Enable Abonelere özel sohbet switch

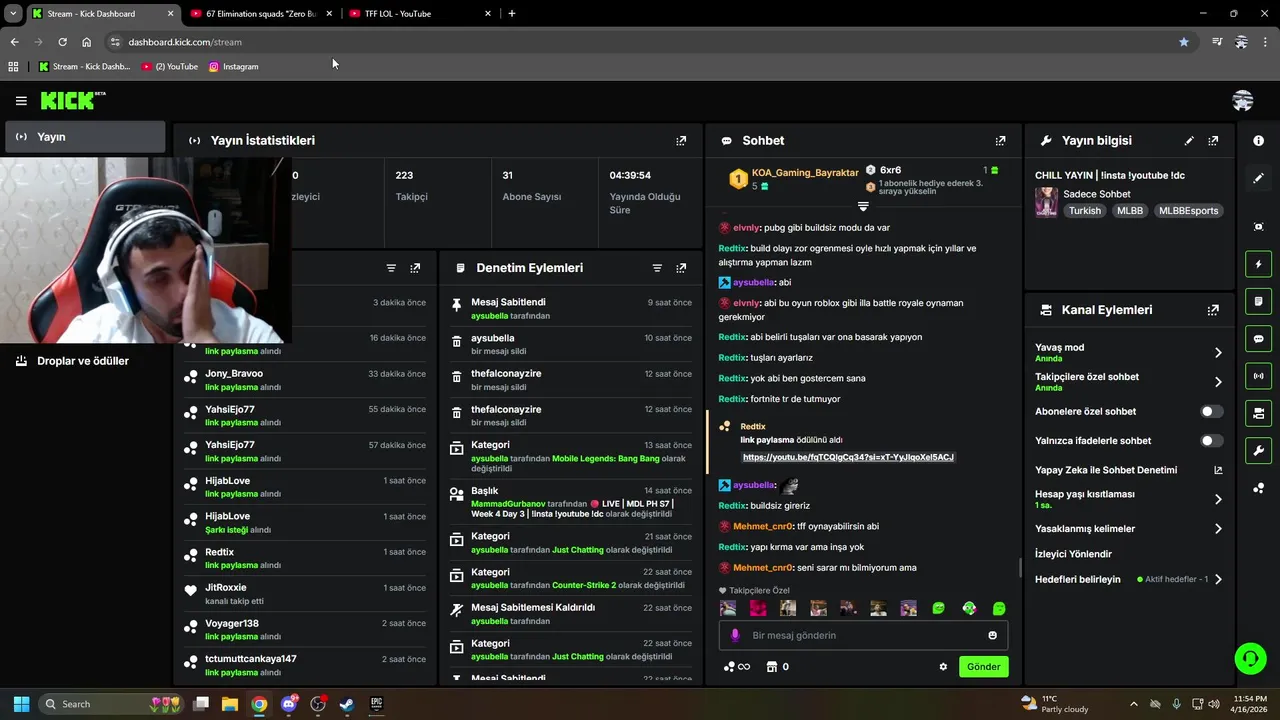(1210, 411)
